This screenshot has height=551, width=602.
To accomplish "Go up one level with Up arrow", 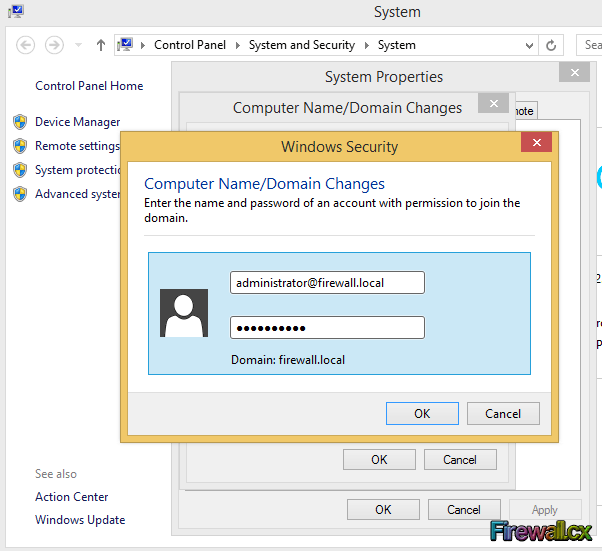I will [x=101, y=45].
